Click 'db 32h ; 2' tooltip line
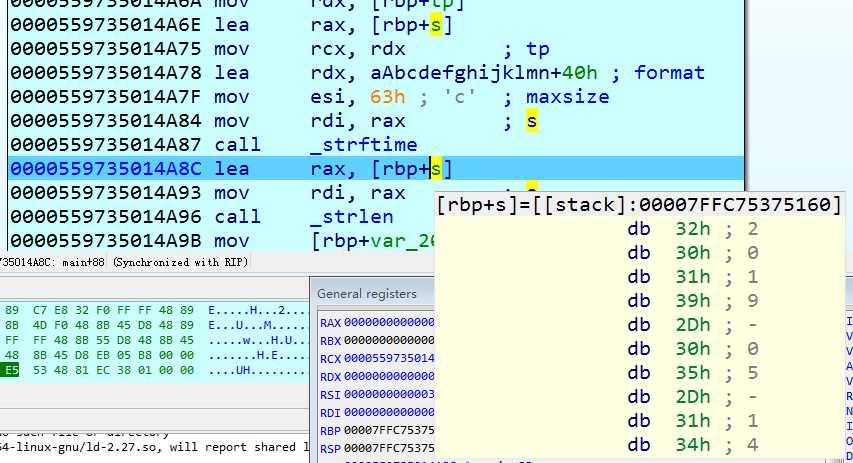 click(x=693, y=229)
